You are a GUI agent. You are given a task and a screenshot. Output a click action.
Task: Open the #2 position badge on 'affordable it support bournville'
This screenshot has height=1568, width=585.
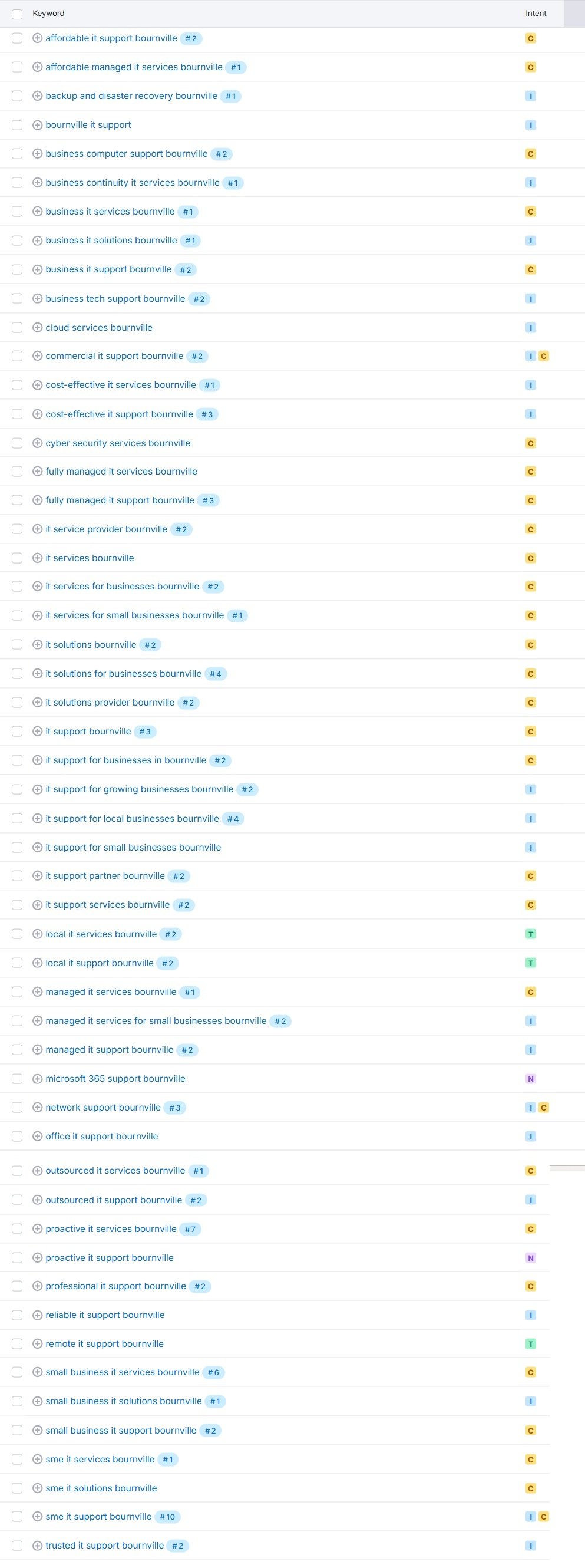point(191,38)
